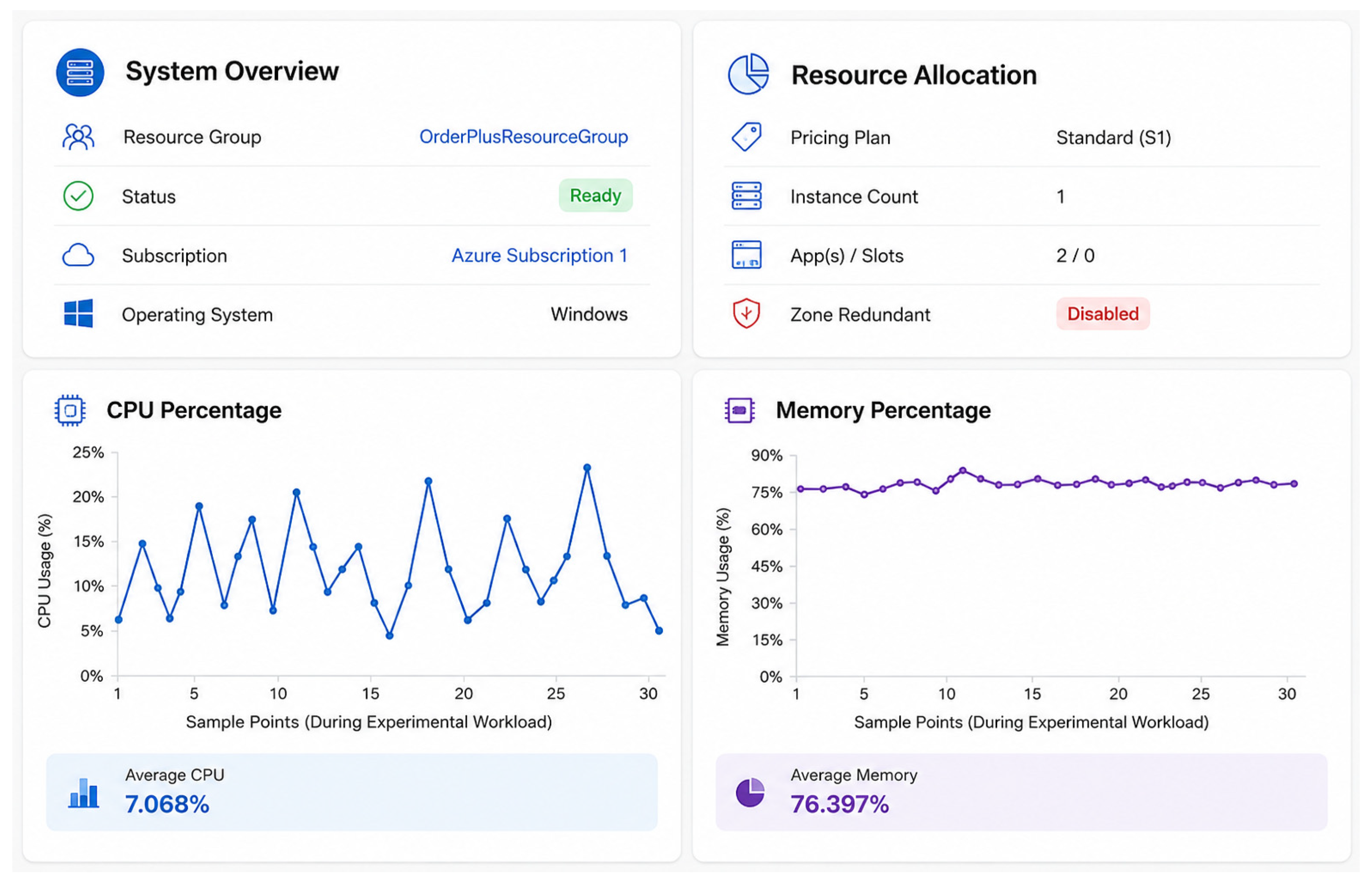Click the App(s) / Slots label
This screenshot has width=1372, height=887.
pyautogui.click(x=847, y=256)
